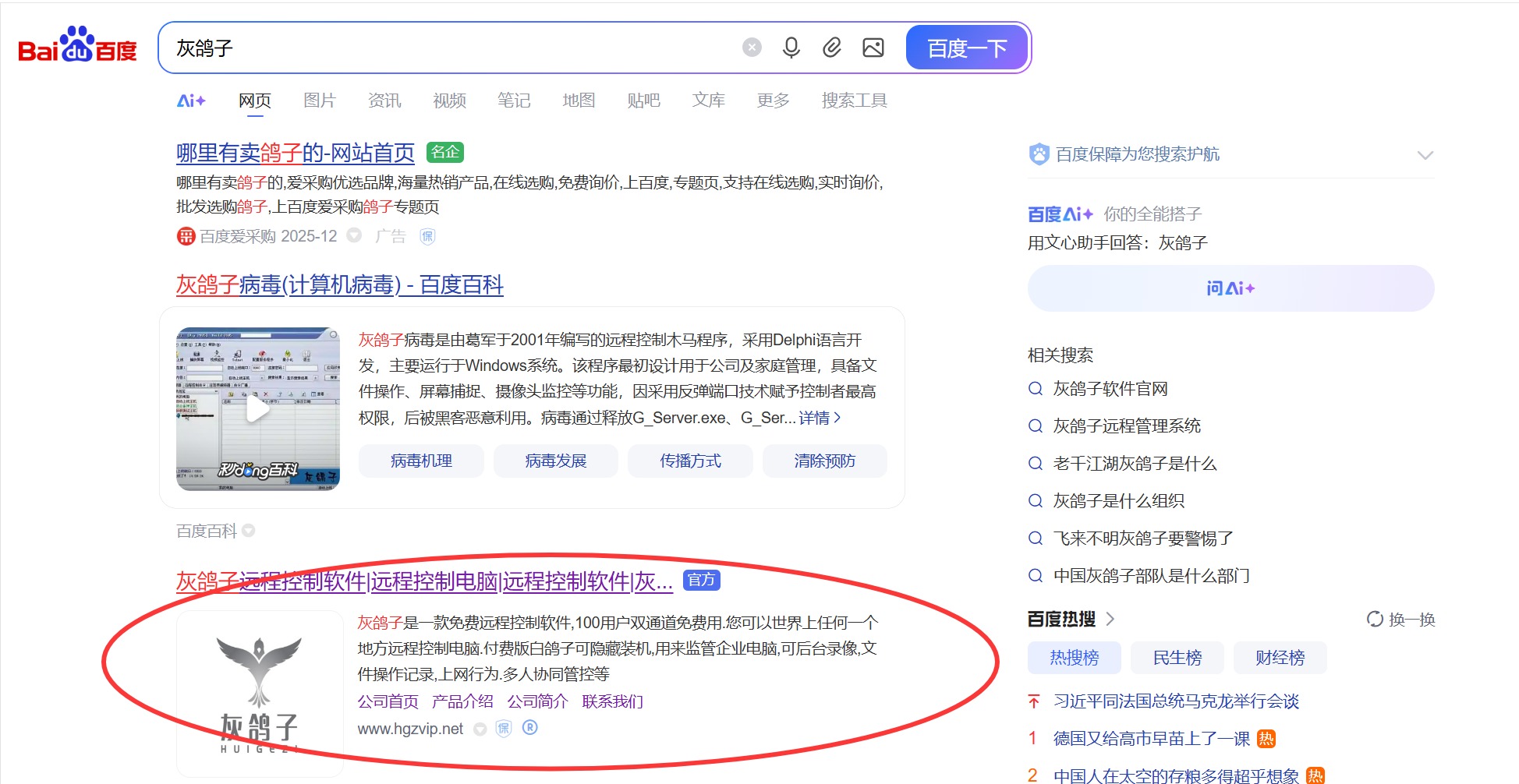Click the Baidu logo

pos(76,47)
